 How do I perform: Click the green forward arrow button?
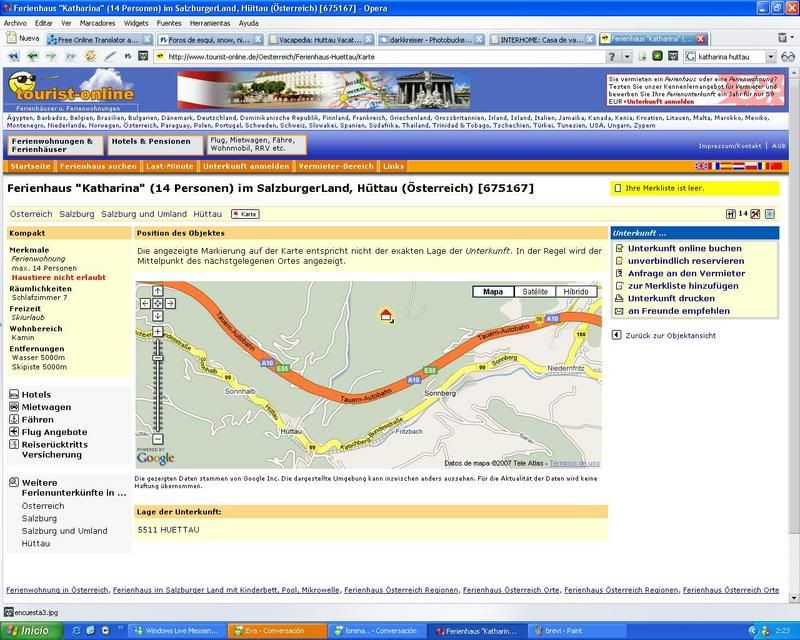click(51, 57)
